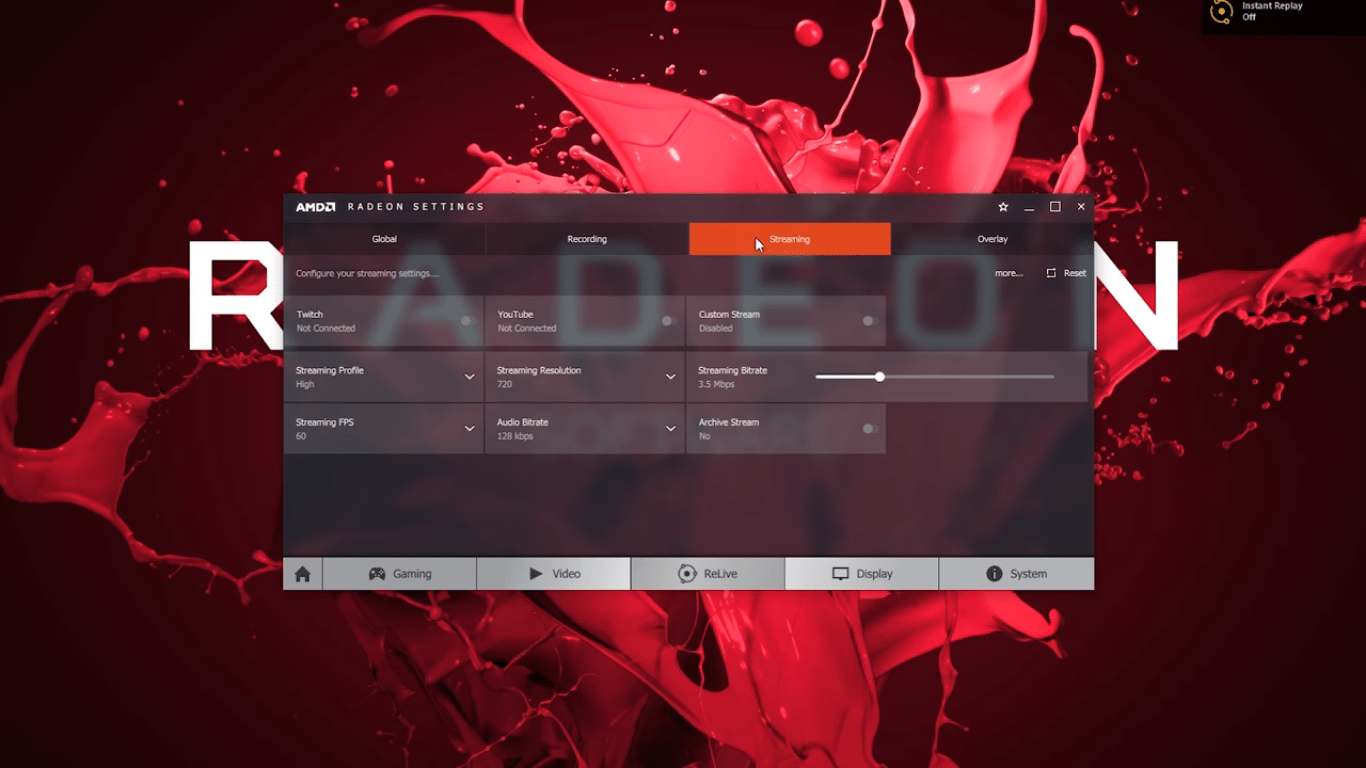The width and height of the screenshot is (1366, 768).
Task: Open the Gaming section
Action: (400, 574)
